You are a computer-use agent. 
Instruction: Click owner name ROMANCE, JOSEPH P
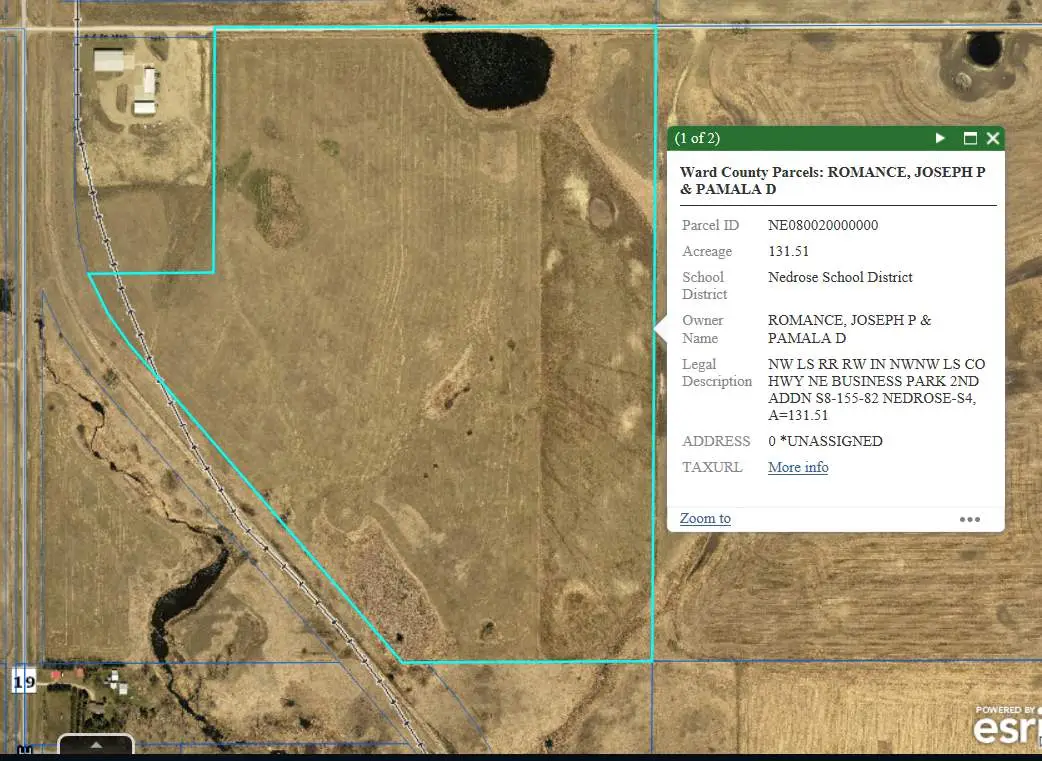[849, 320]
